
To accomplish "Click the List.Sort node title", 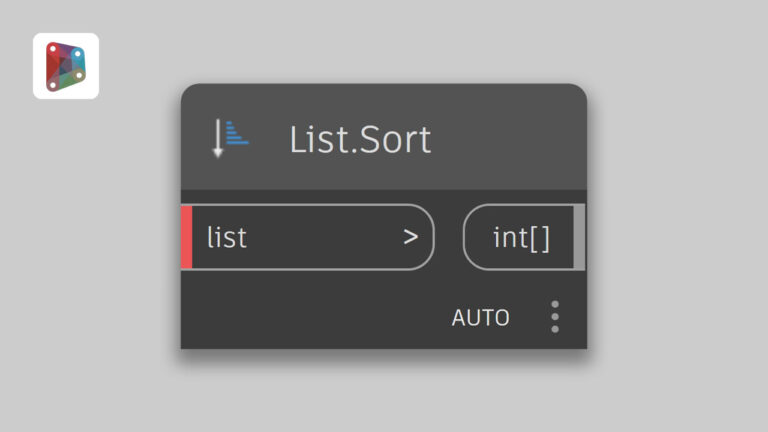I will [360, 140].
